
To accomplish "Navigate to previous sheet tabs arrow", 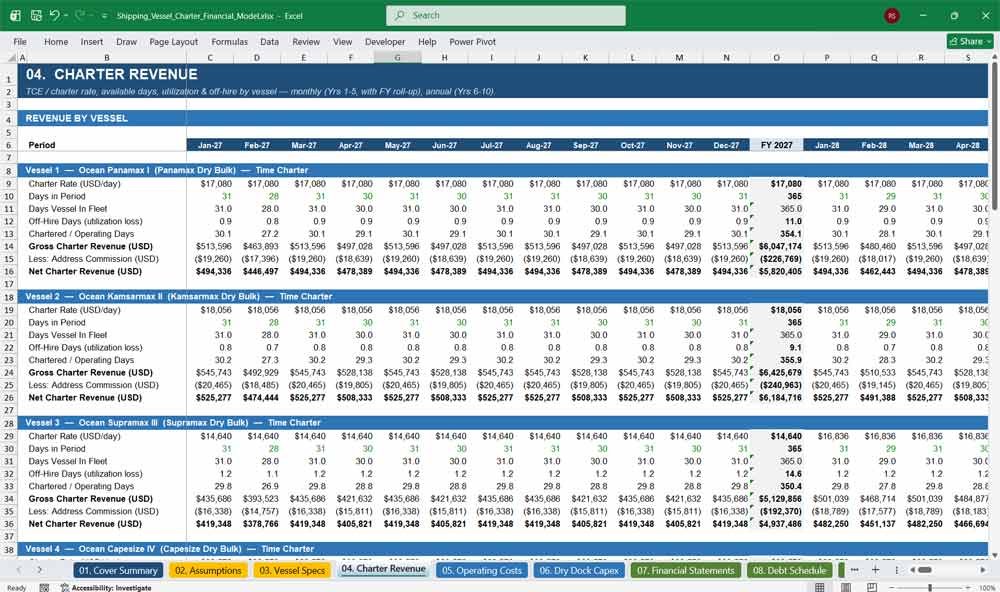I will (18, 570).
